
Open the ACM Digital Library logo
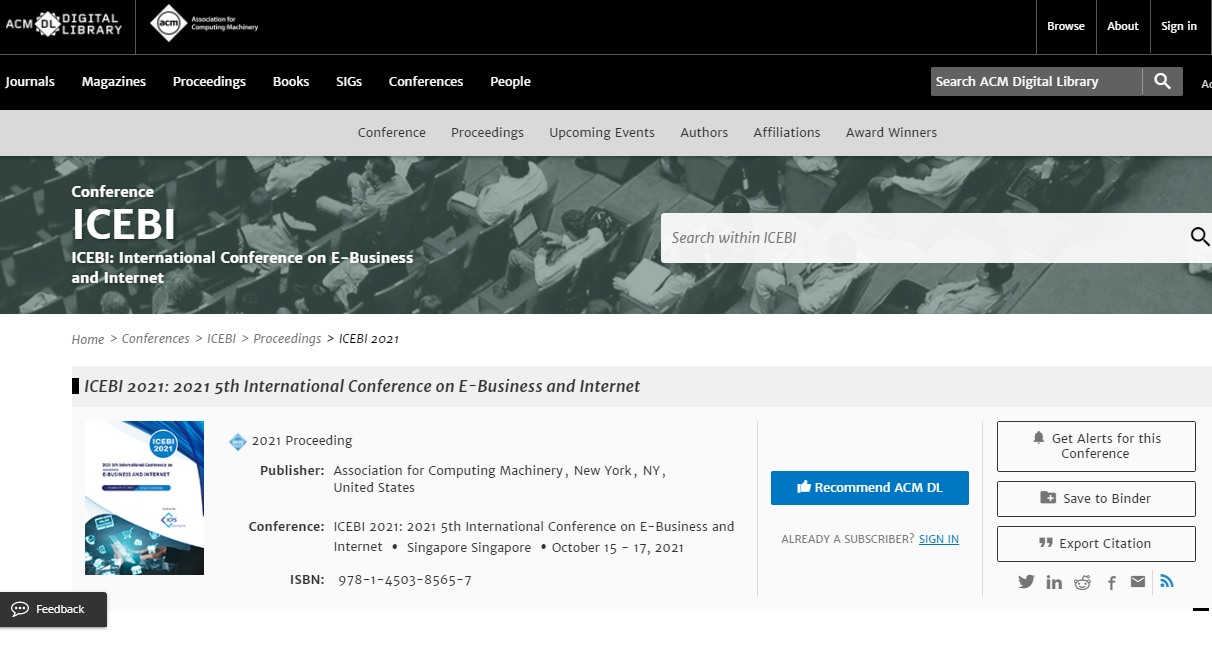pos(63,24)
